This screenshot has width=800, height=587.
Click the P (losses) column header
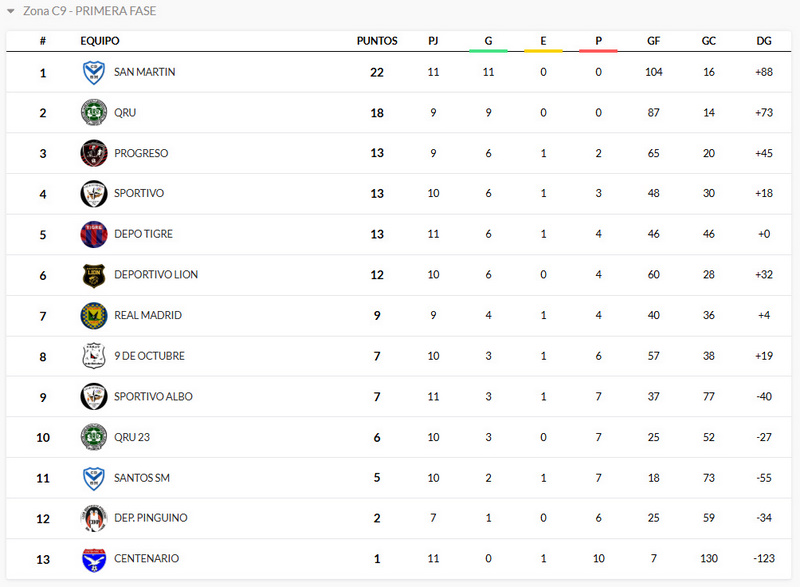pos(598,41)
